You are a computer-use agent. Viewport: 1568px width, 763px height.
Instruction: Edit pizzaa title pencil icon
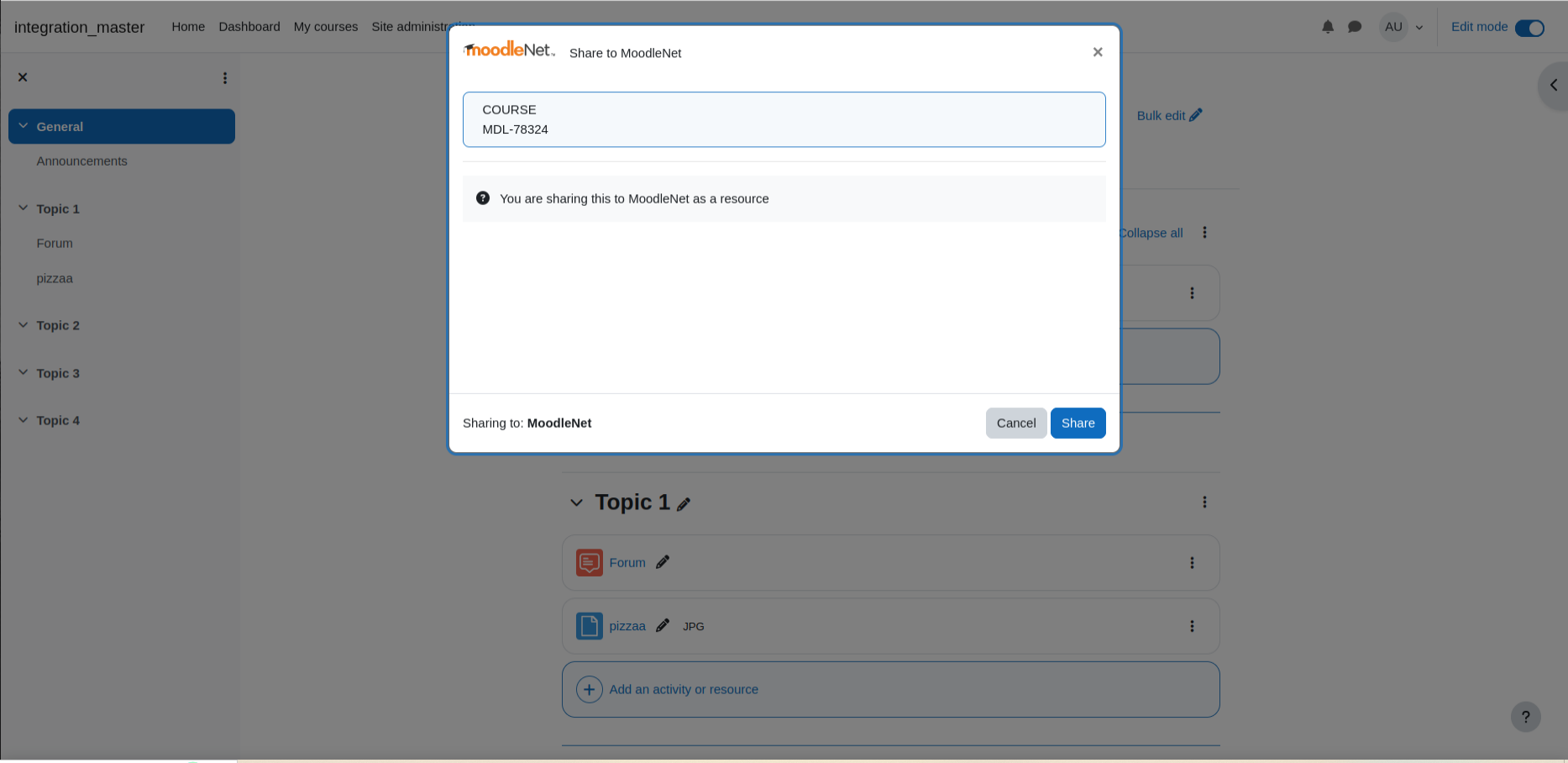pos(663,625)
